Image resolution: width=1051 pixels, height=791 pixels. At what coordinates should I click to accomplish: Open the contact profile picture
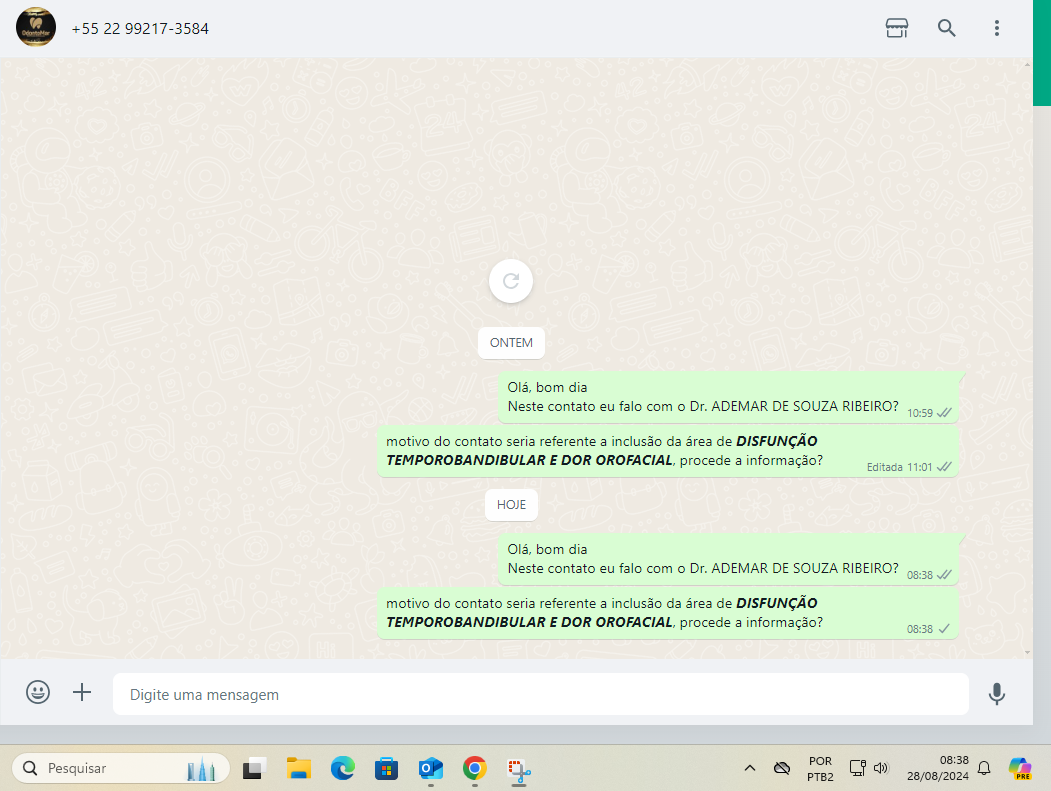point(36,27)
